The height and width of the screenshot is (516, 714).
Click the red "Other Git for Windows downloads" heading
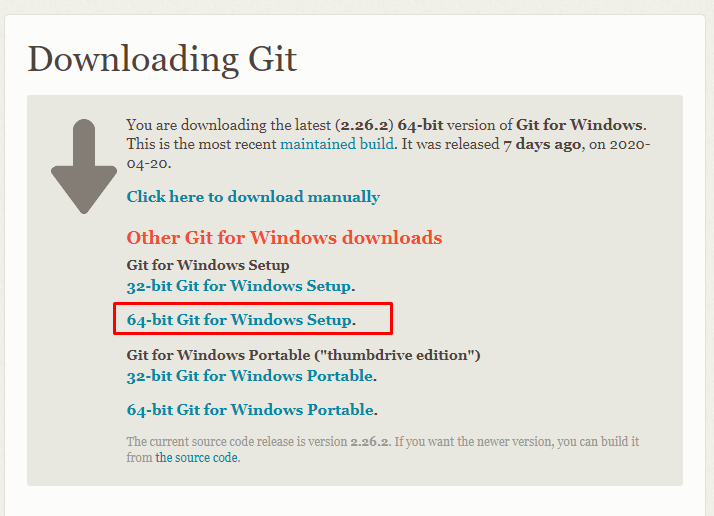coord(284,238)
